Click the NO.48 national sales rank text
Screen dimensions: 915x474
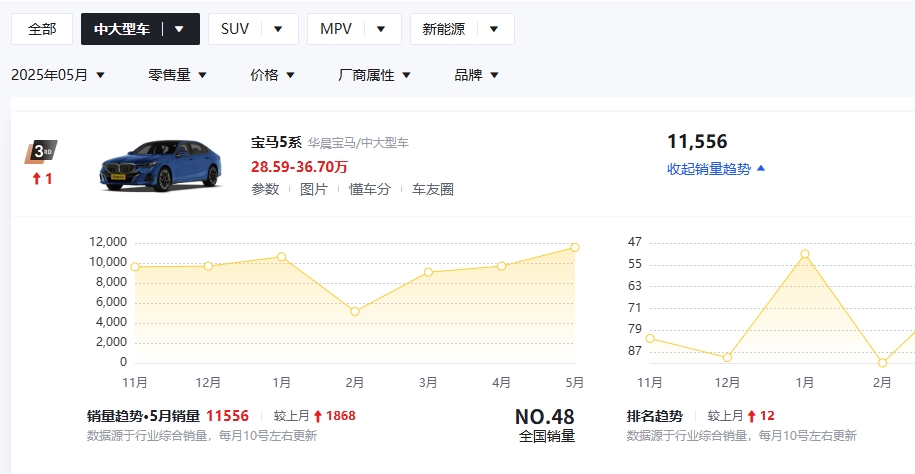click(544, 417)
